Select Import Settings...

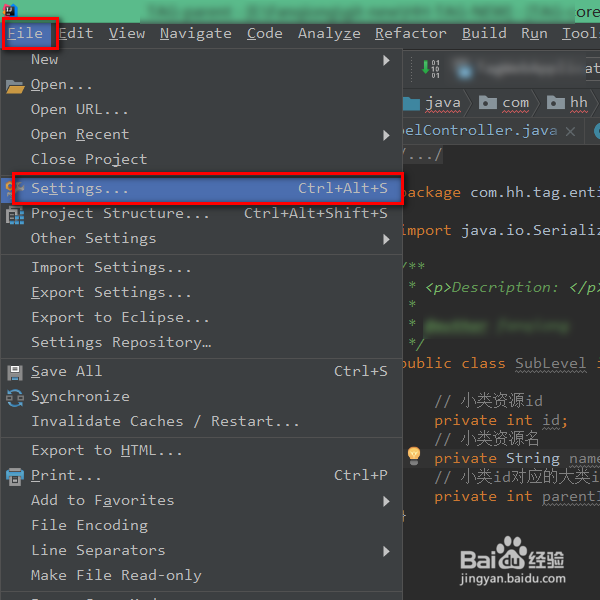(201, 267)
